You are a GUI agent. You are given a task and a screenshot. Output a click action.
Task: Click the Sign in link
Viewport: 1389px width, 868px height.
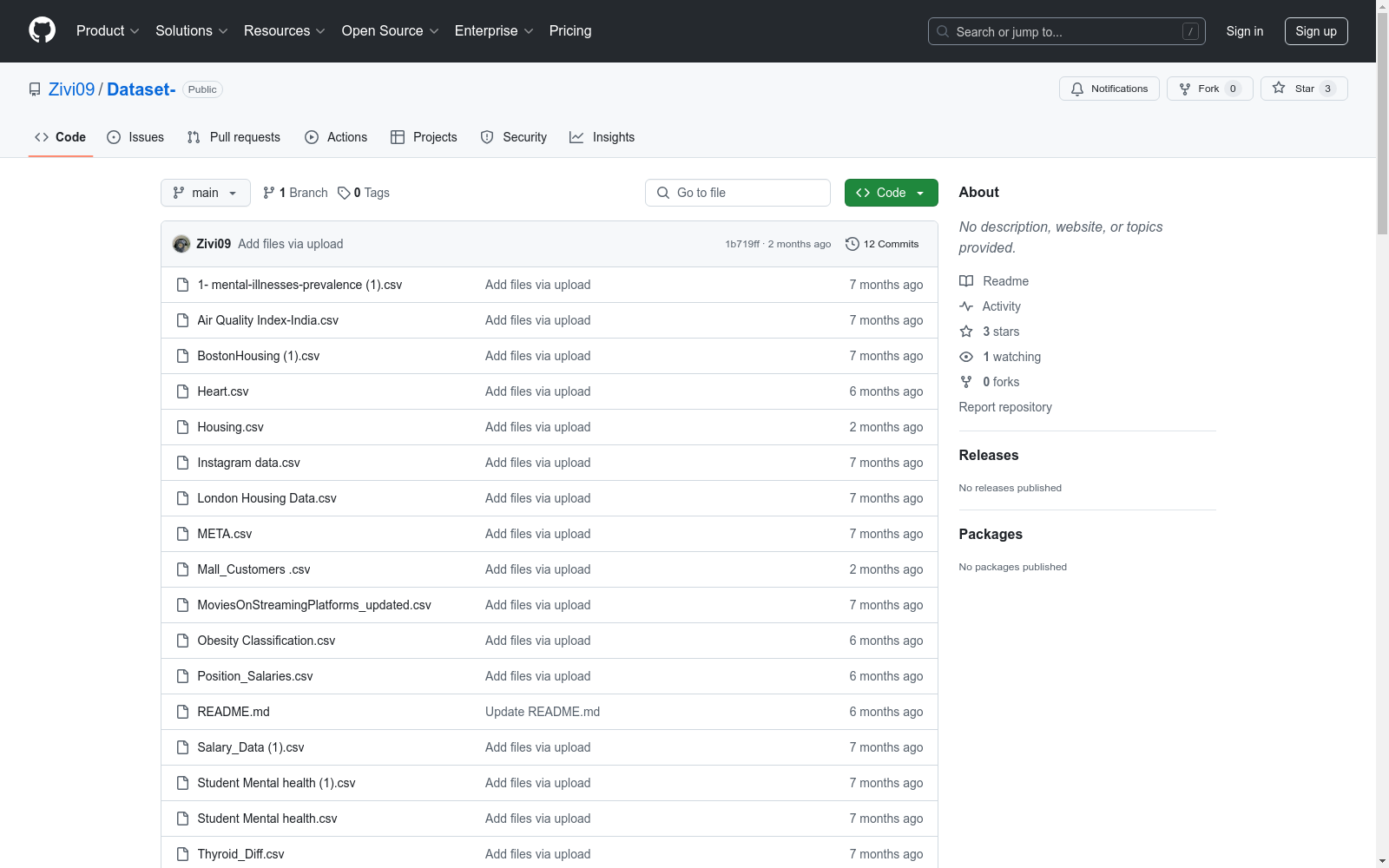click(1245, 31)
